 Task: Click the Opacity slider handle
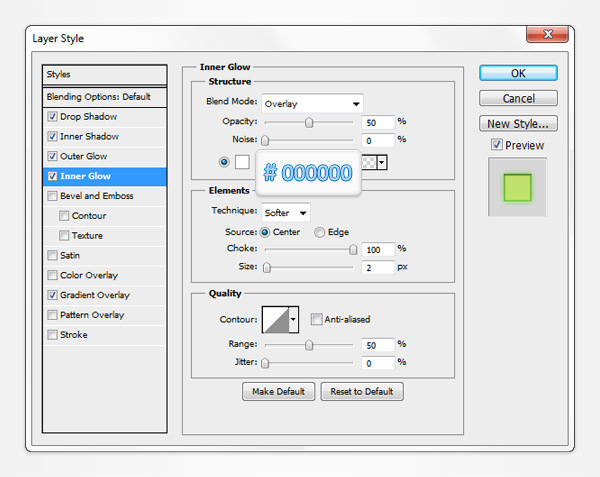click(x=309, y=122)
